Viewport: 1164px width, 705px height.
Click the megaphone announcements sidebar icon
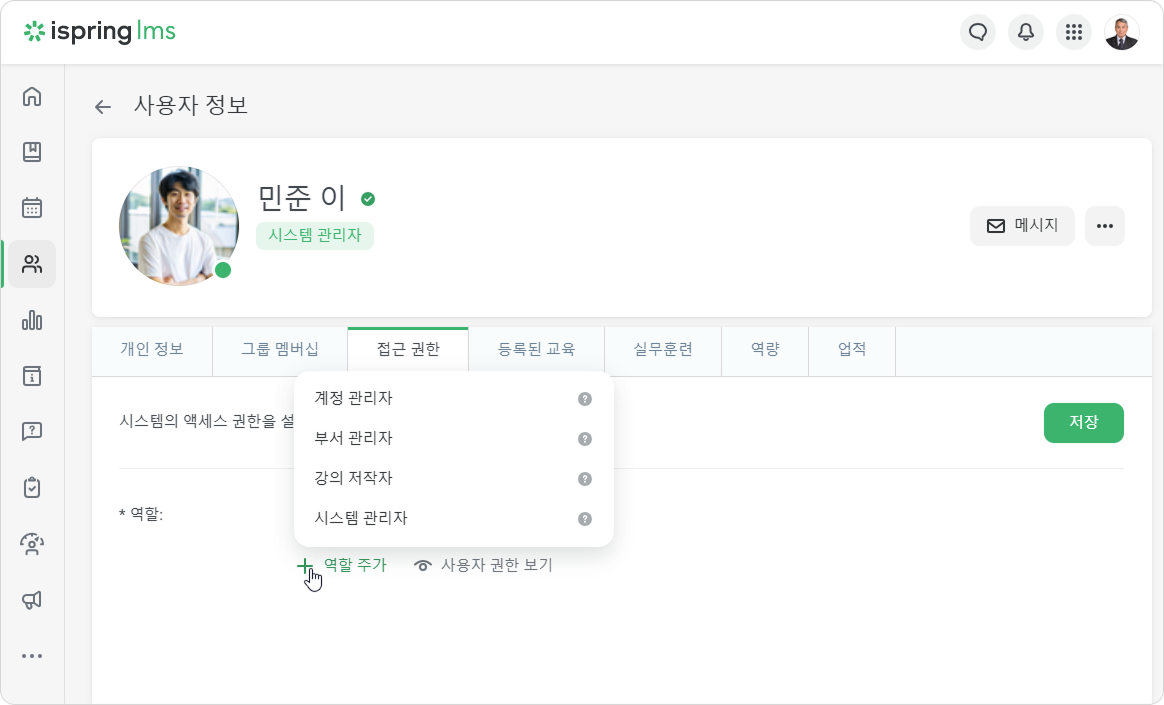coord(32,600)
